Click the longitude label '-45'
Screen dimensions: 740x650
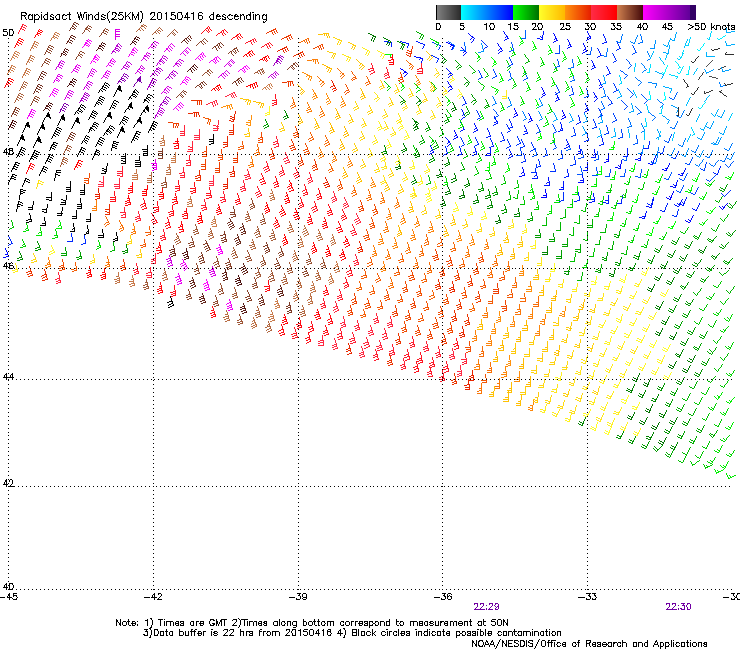(x=9, y=597)
